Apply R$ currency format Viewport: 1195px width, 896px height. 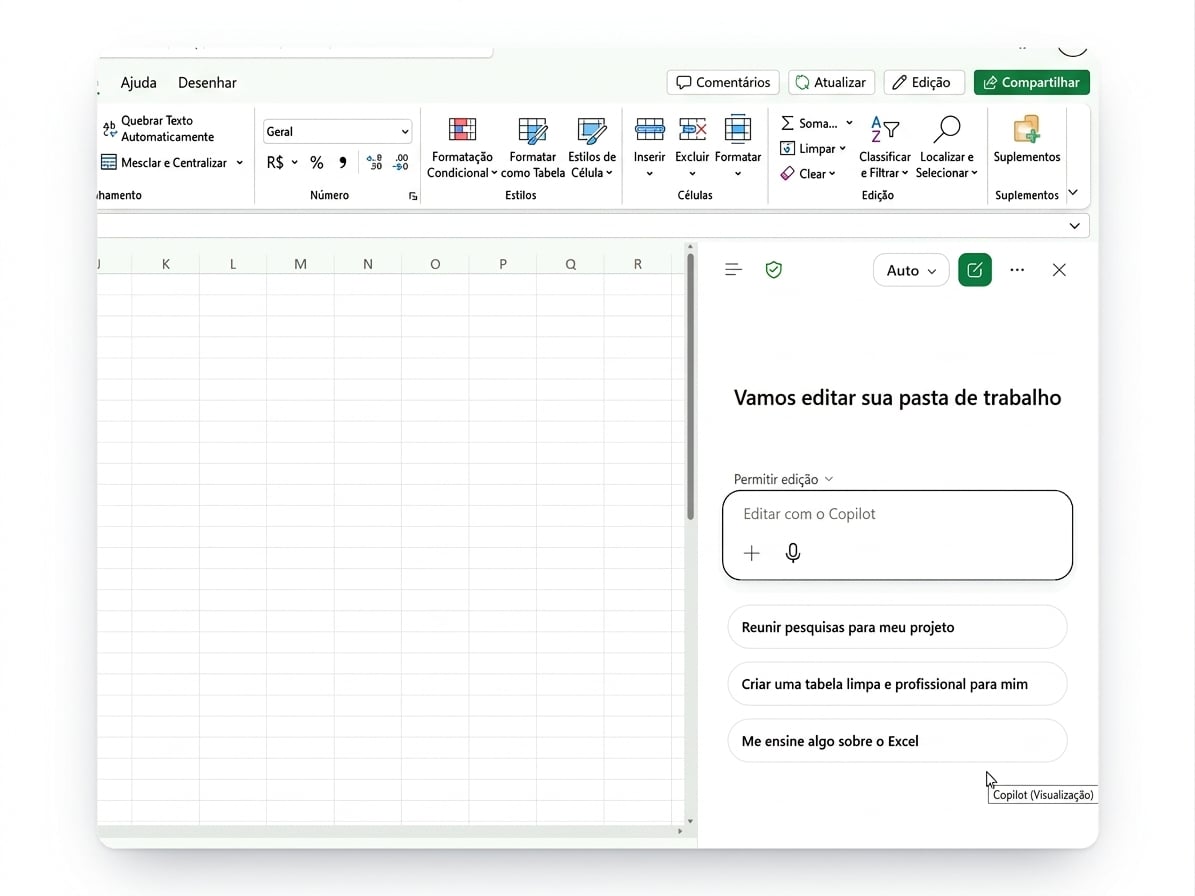(275, 162)
